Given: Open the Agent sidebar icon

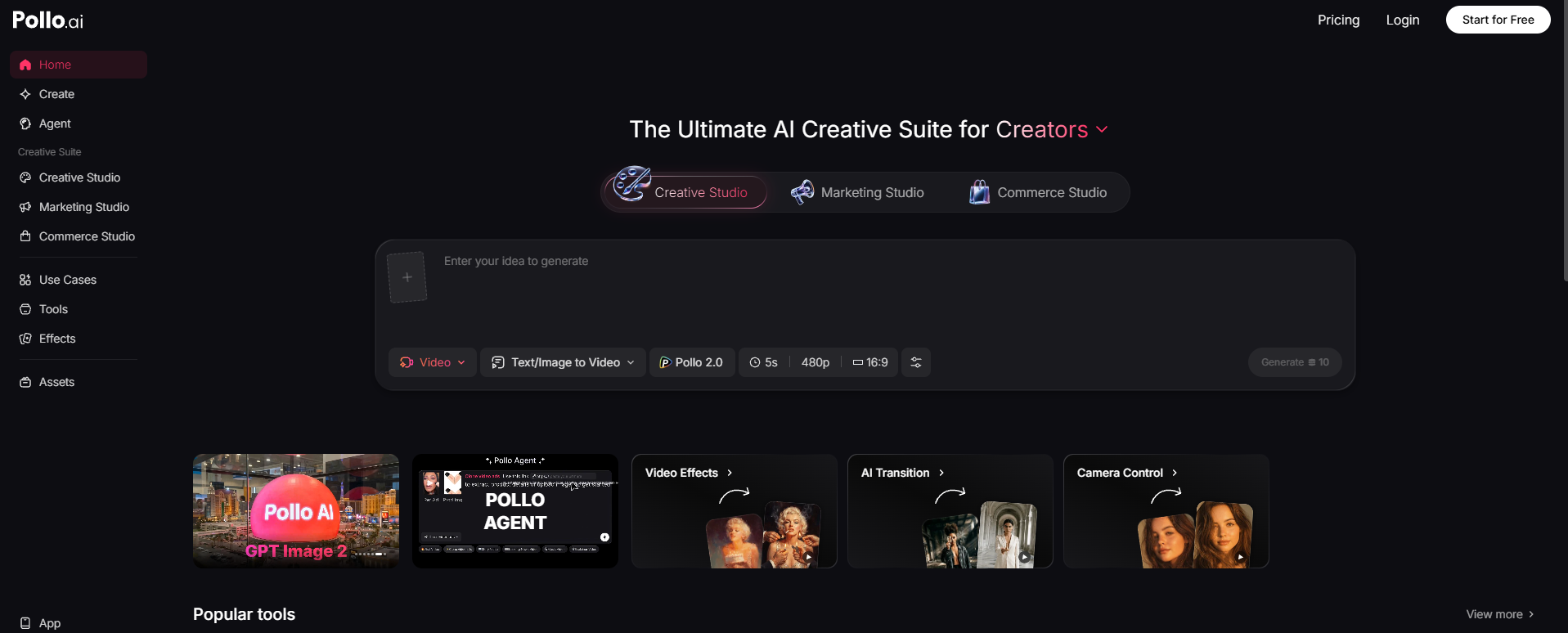Looking at the screenshot, I should click(x=25, y=123).
